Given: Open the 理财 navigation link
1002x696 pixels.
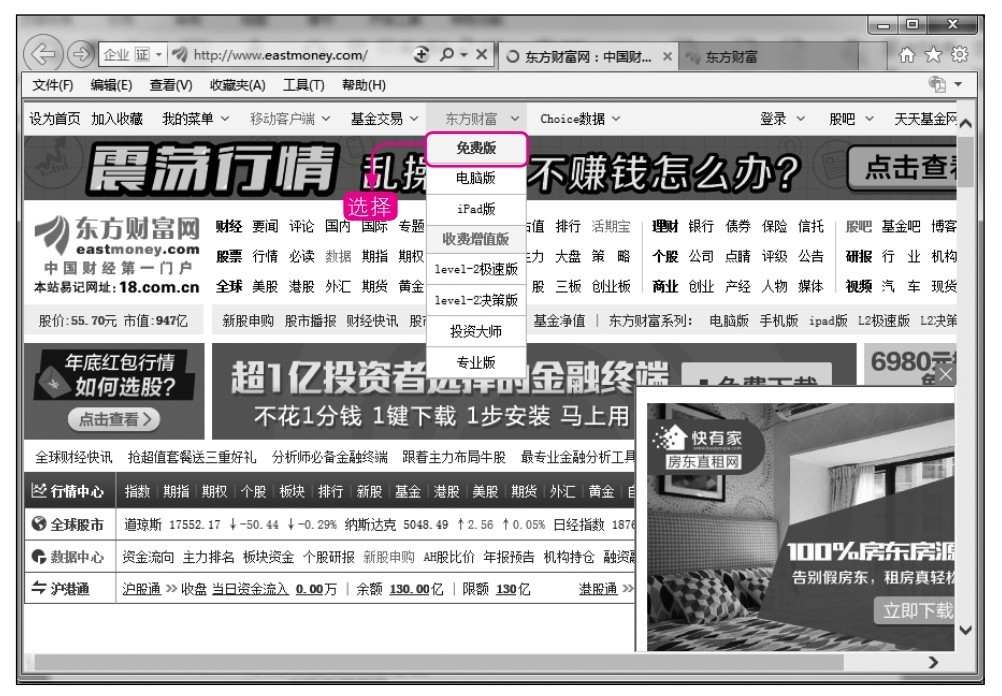Looking at the screenshot, I should click(x=665, y=226).
